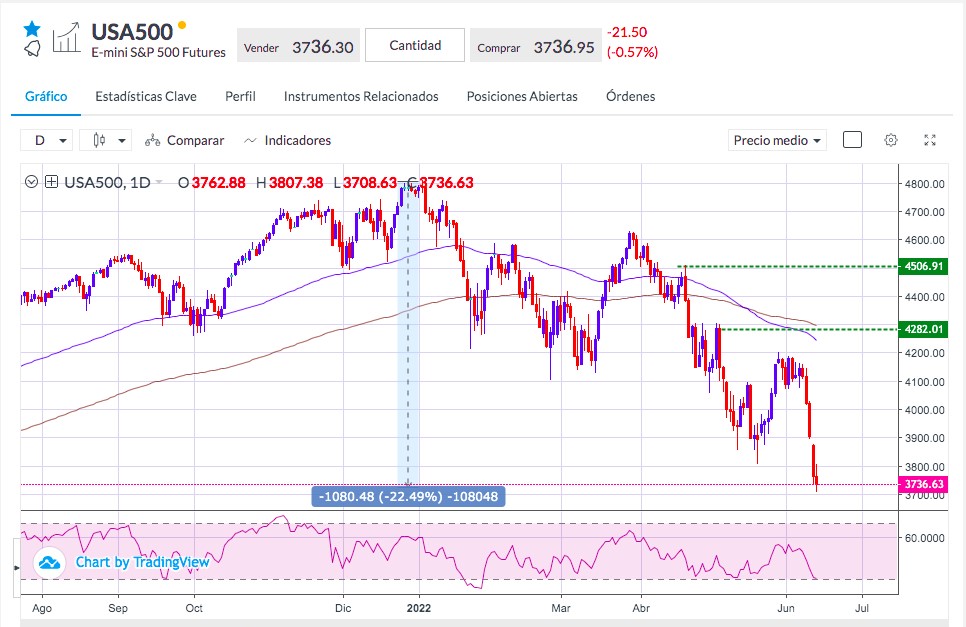Click the 4282.01 green price label

[923, 329]
